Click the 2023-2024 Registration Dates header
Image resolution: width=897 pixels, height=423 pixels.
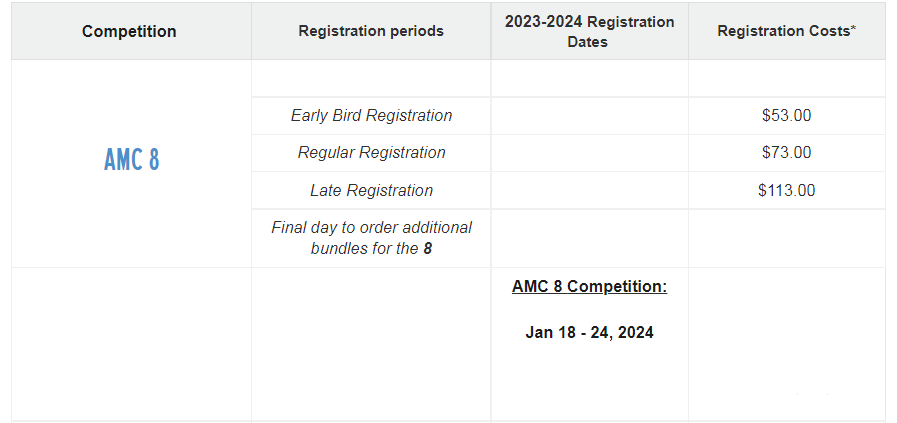coord(589,31)
